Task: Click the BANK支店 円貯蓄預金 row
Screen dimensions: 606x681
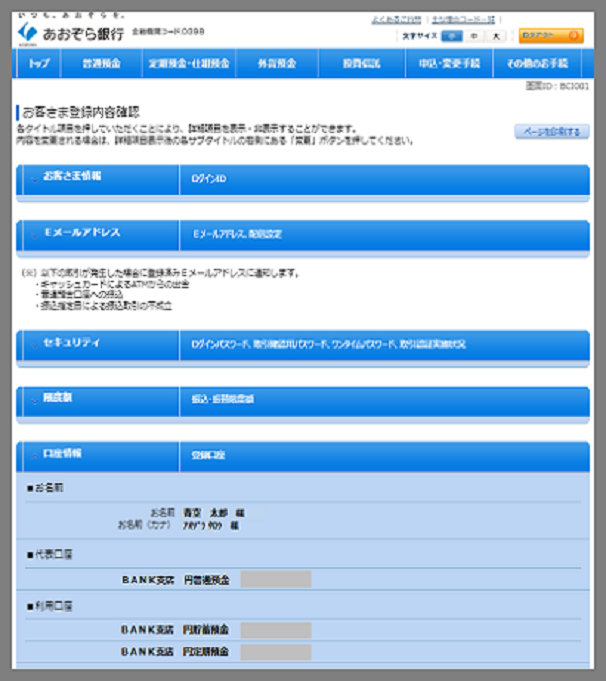Action: [303, 630]
